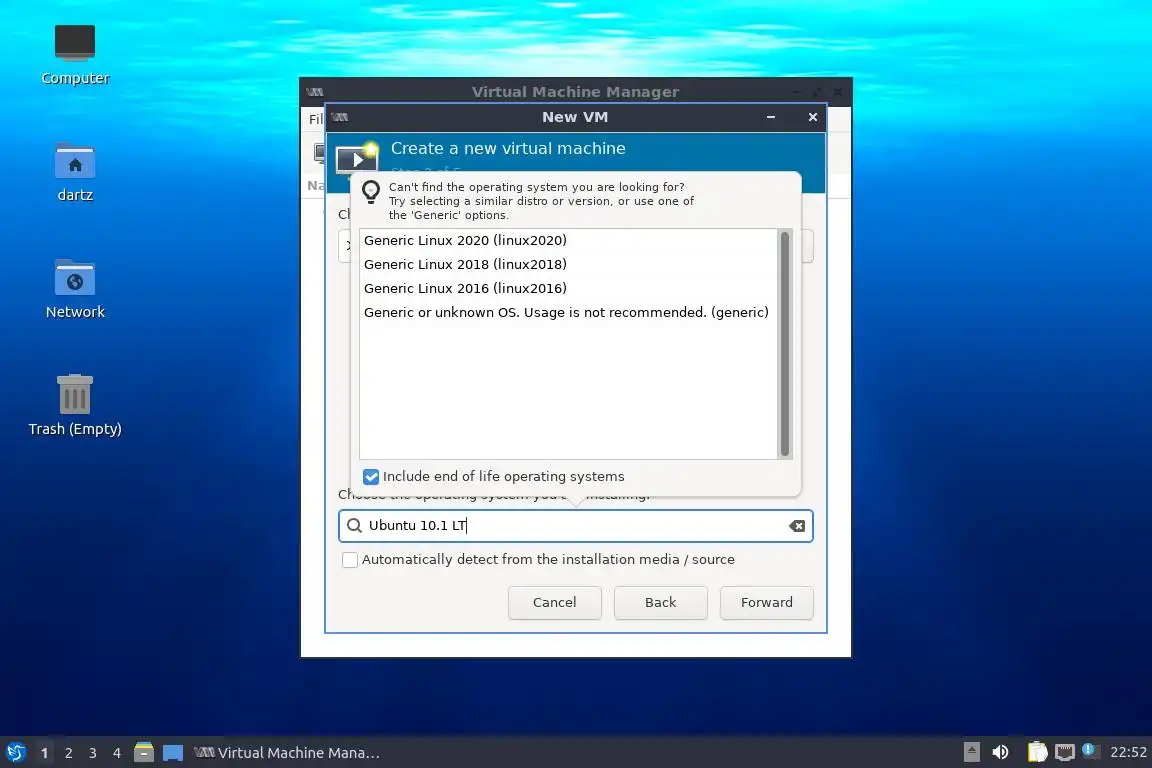Screen dimensions: 1152x768
Task: Click the show desktop taskbar icon
Action: (x=173, y=753)
